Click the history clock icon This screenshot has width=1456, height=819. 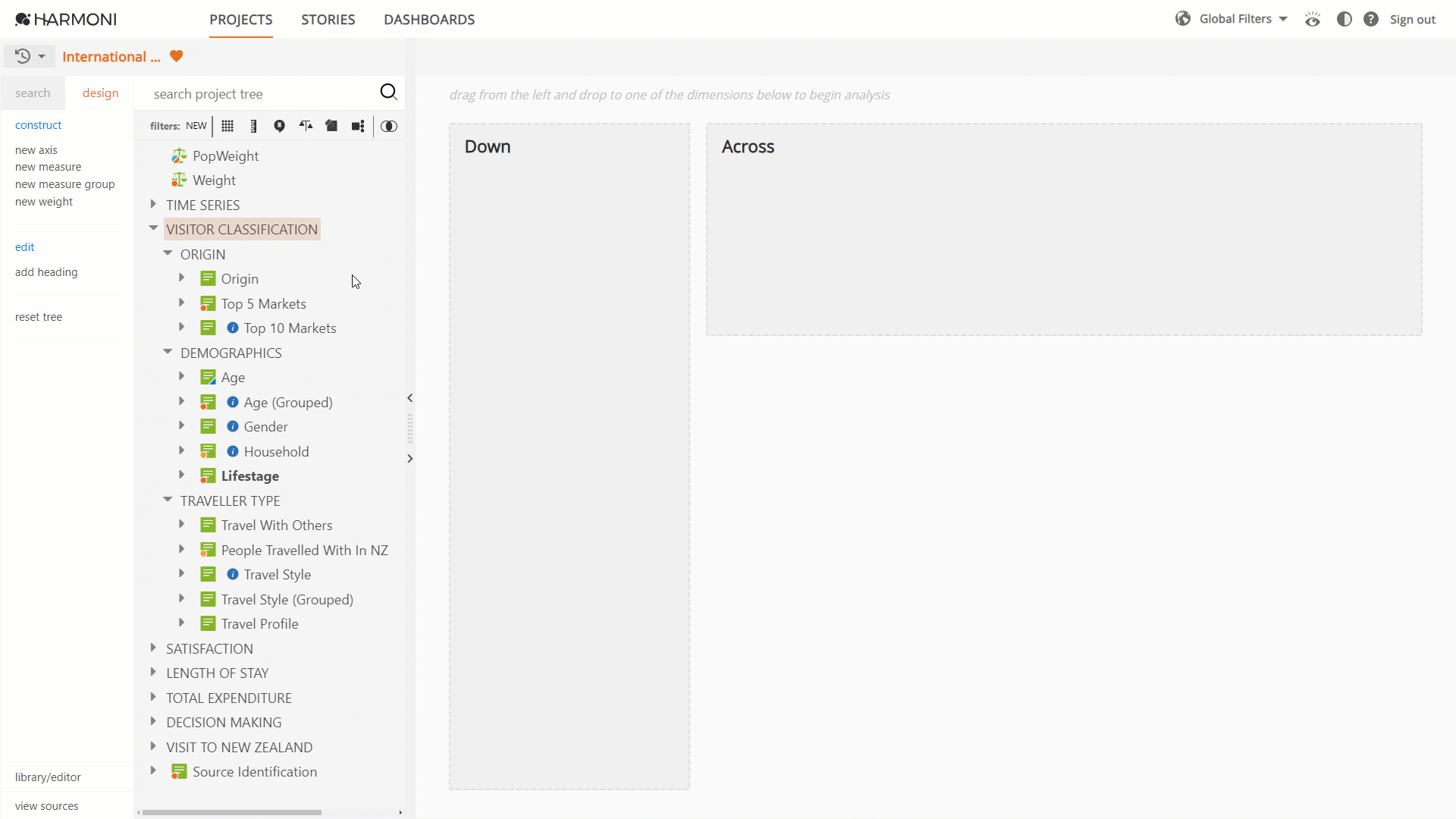[x=23, y=56]
